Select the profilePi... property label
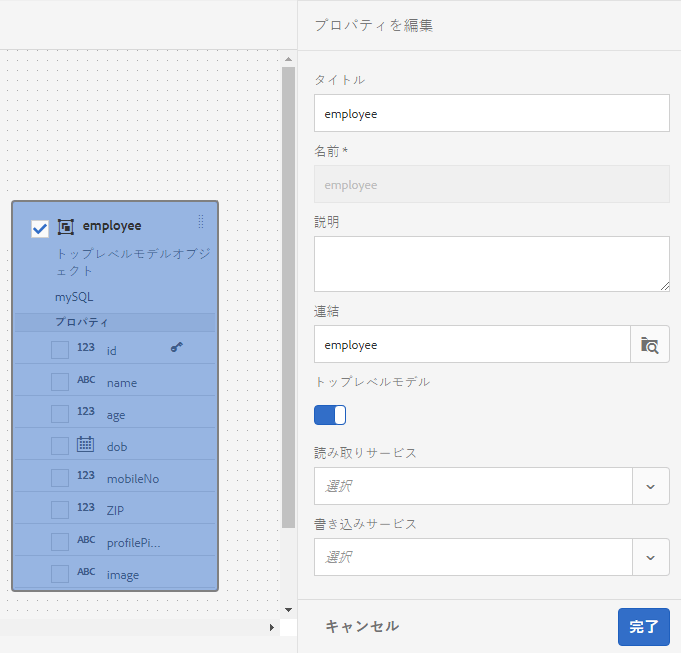Viewport: 681px width, 653px height. [x=134, y=543]
